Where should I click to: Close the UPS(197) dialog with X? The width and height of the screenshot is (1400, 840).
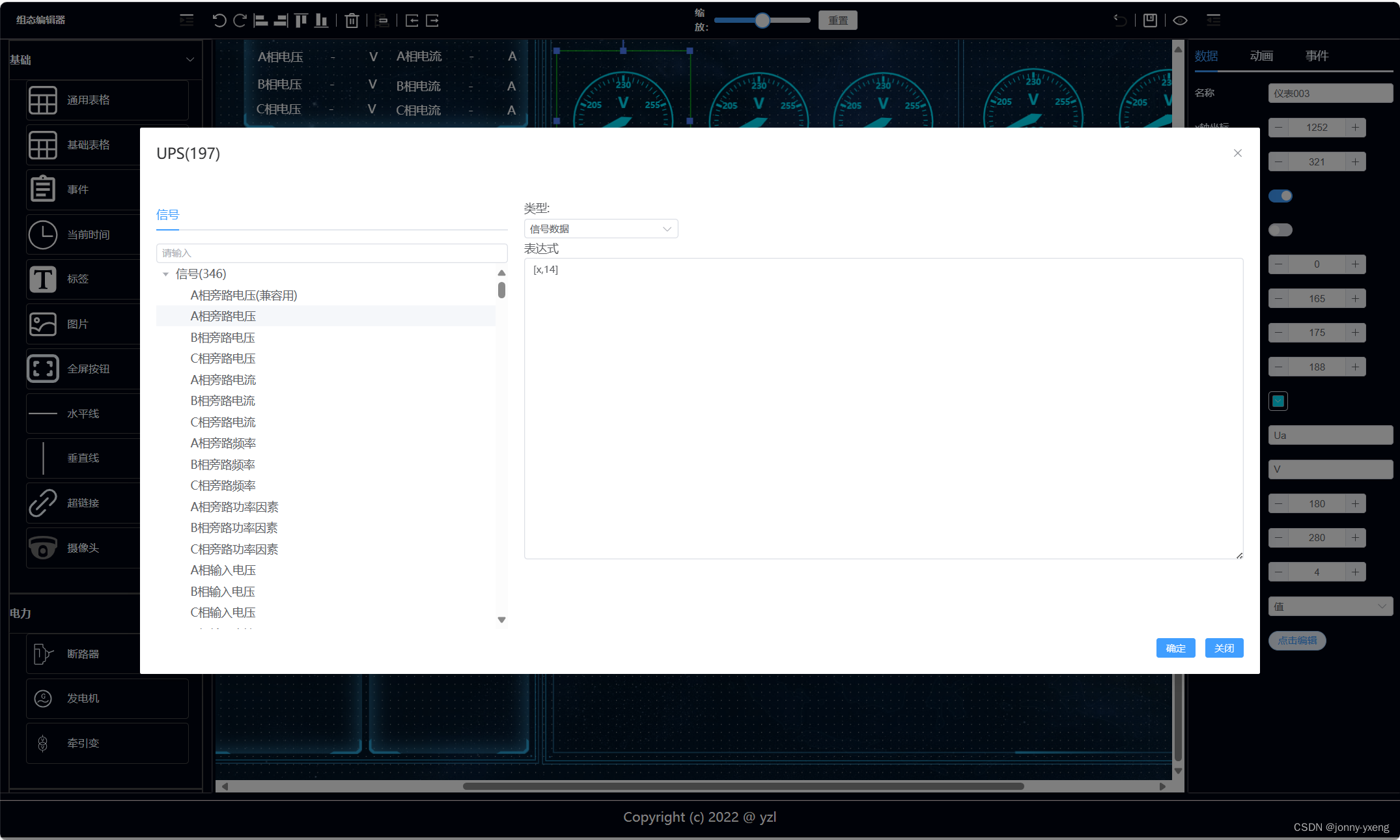point(1237,153)
